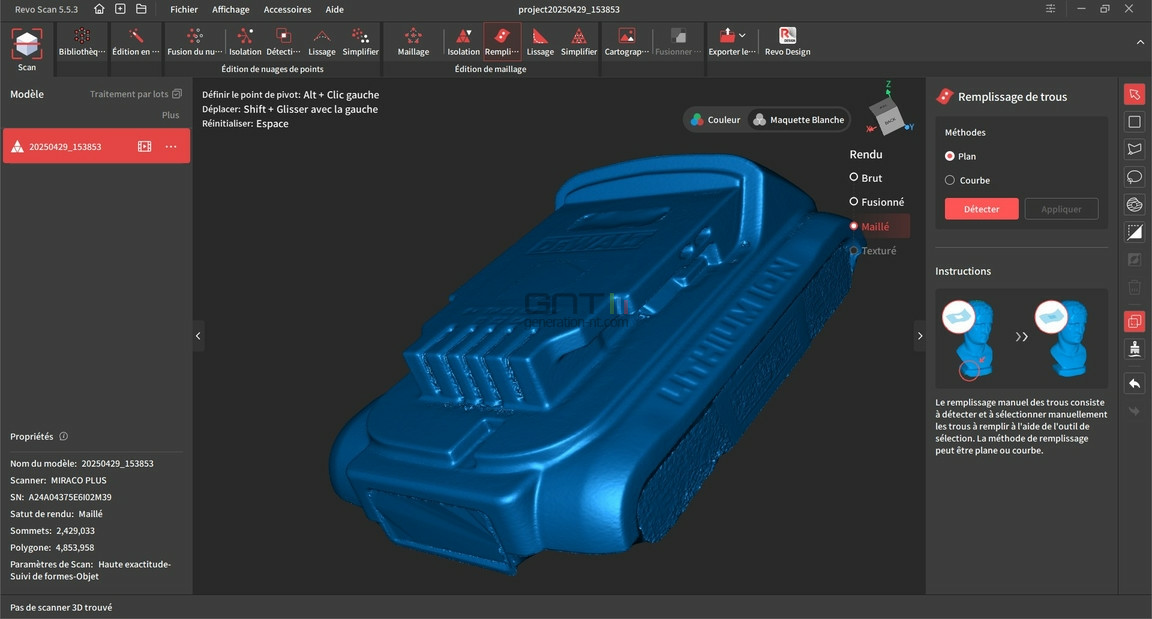Image resolution: width=1152 pixels, height=619 pixels.
Task: Start Fusion du nuage de points
Action: coord(195,42)
